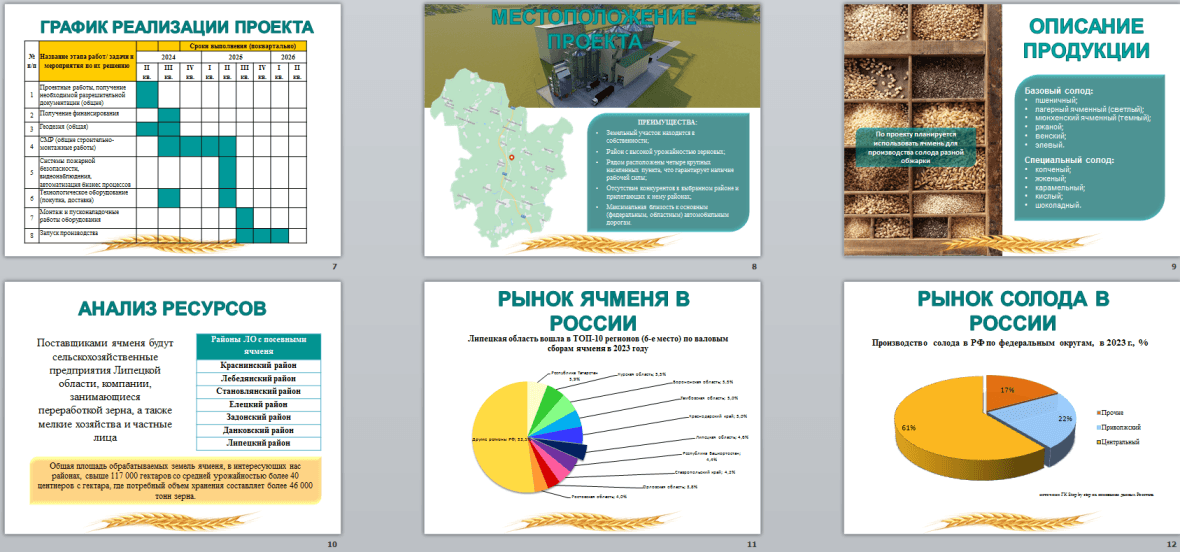Image resolution: width=1180 pixels, height=552 pixels.
Task: Click the 'Центральный' legend entry
Action: 1119,441
